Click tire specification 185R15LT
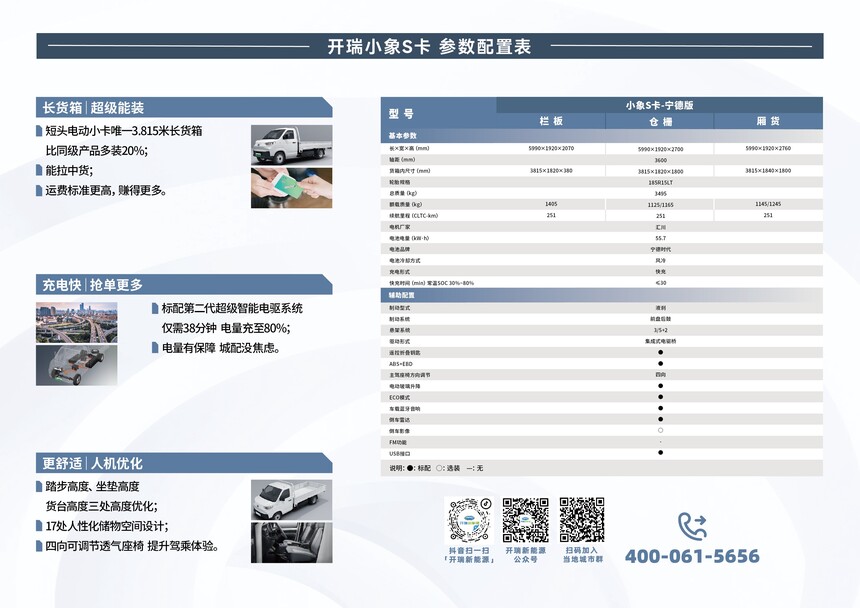Image resolution: width=860 pixels, height=608 pixels. (x=660, y=183)
